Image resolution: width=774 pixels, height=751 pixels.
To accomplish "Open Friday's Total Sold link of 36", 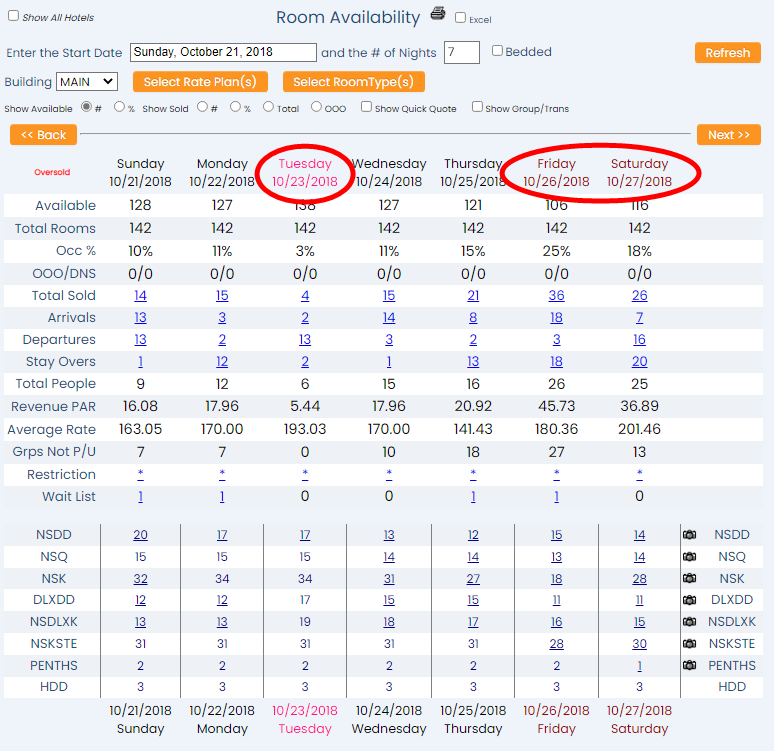I will tap(556, 296).
